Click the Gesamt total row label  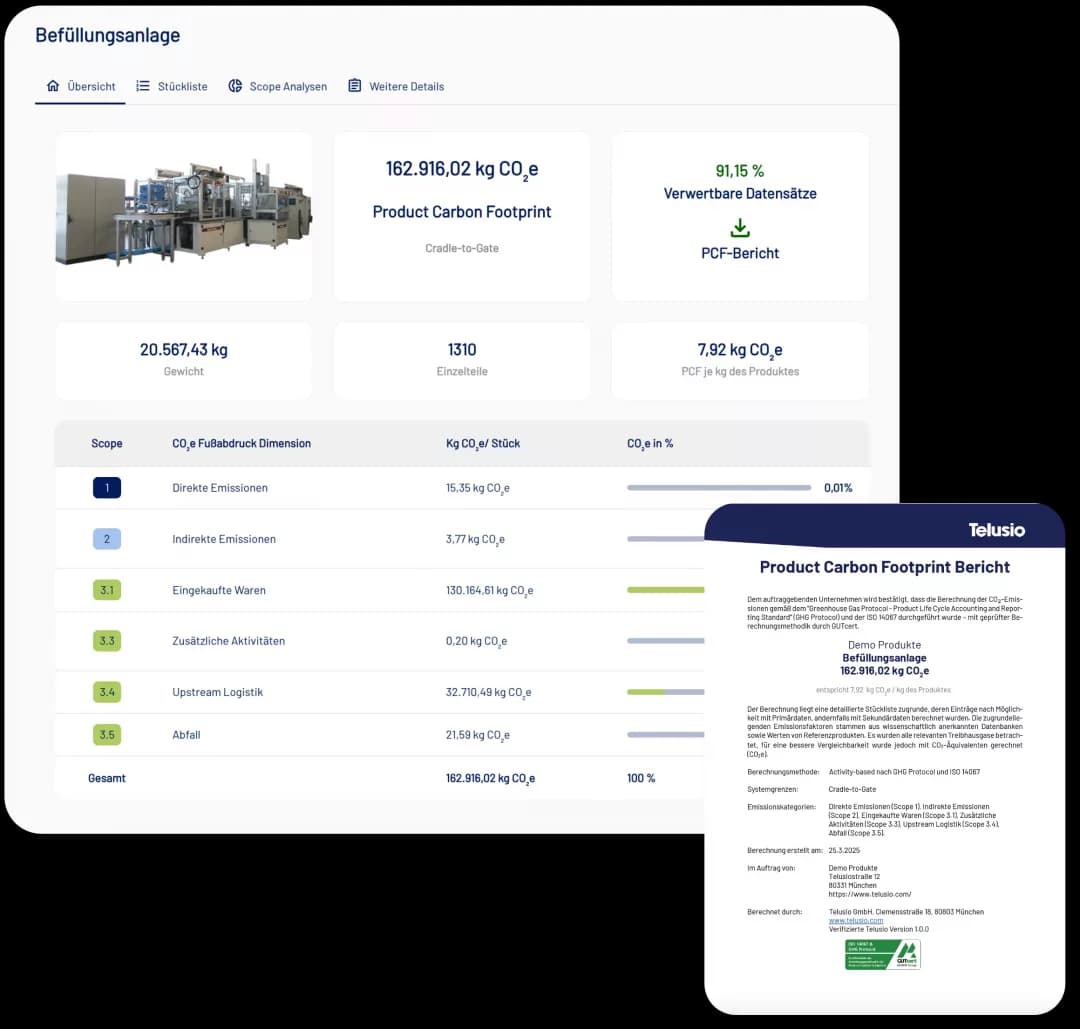tap(107, 778)
